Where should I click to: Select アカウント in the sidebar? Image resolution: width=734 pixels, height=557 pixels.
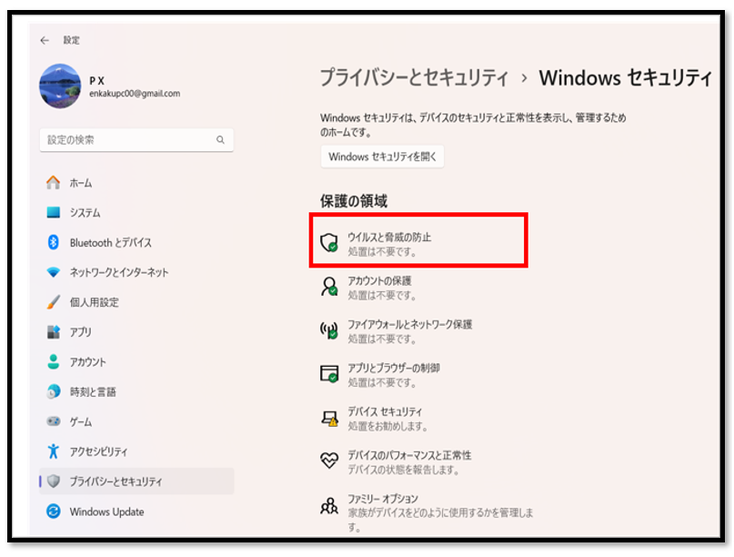tap(136, 362)
